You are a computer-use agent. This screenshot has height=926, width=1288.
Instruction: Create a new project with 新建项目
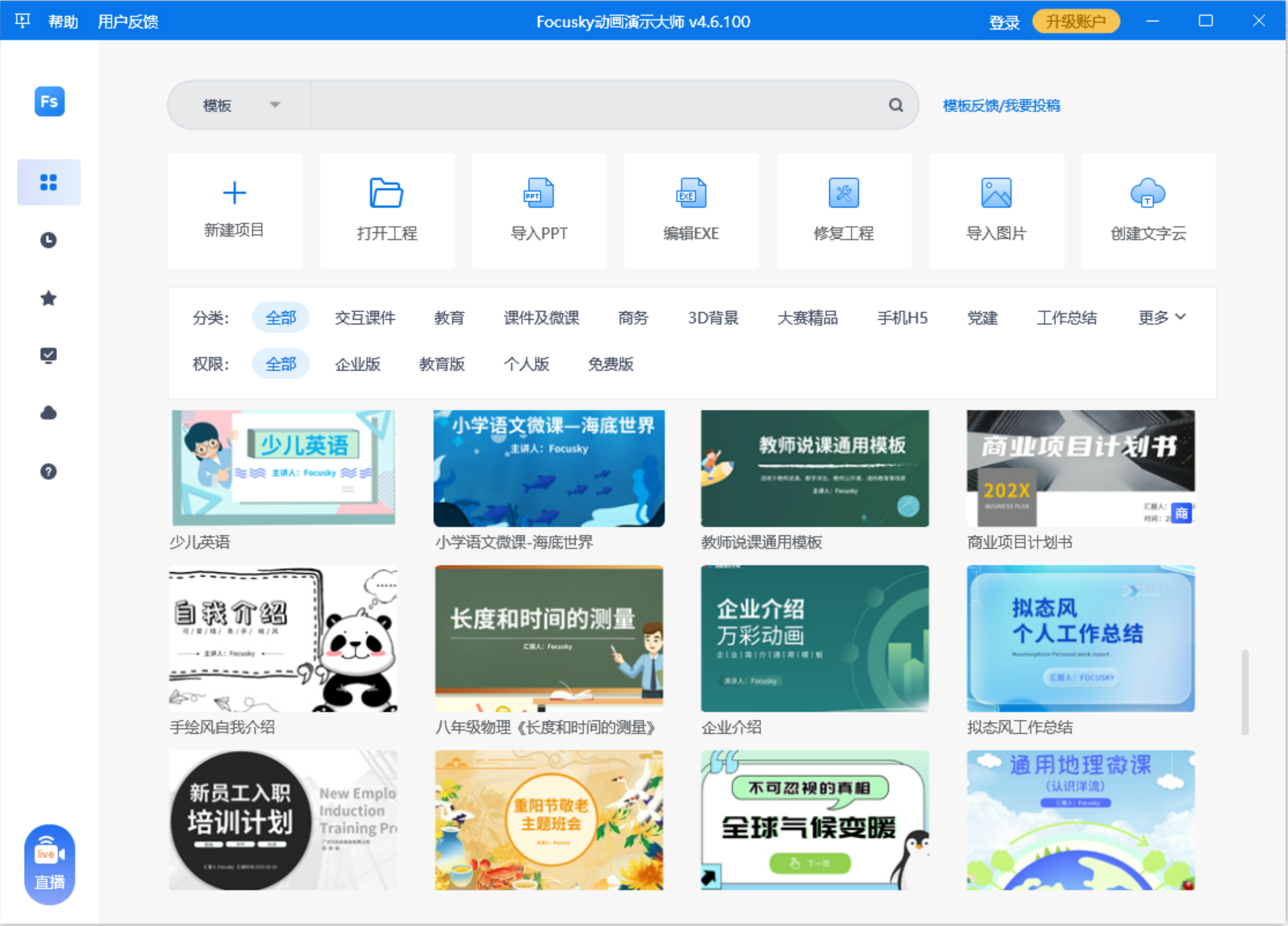click(234, 210)
